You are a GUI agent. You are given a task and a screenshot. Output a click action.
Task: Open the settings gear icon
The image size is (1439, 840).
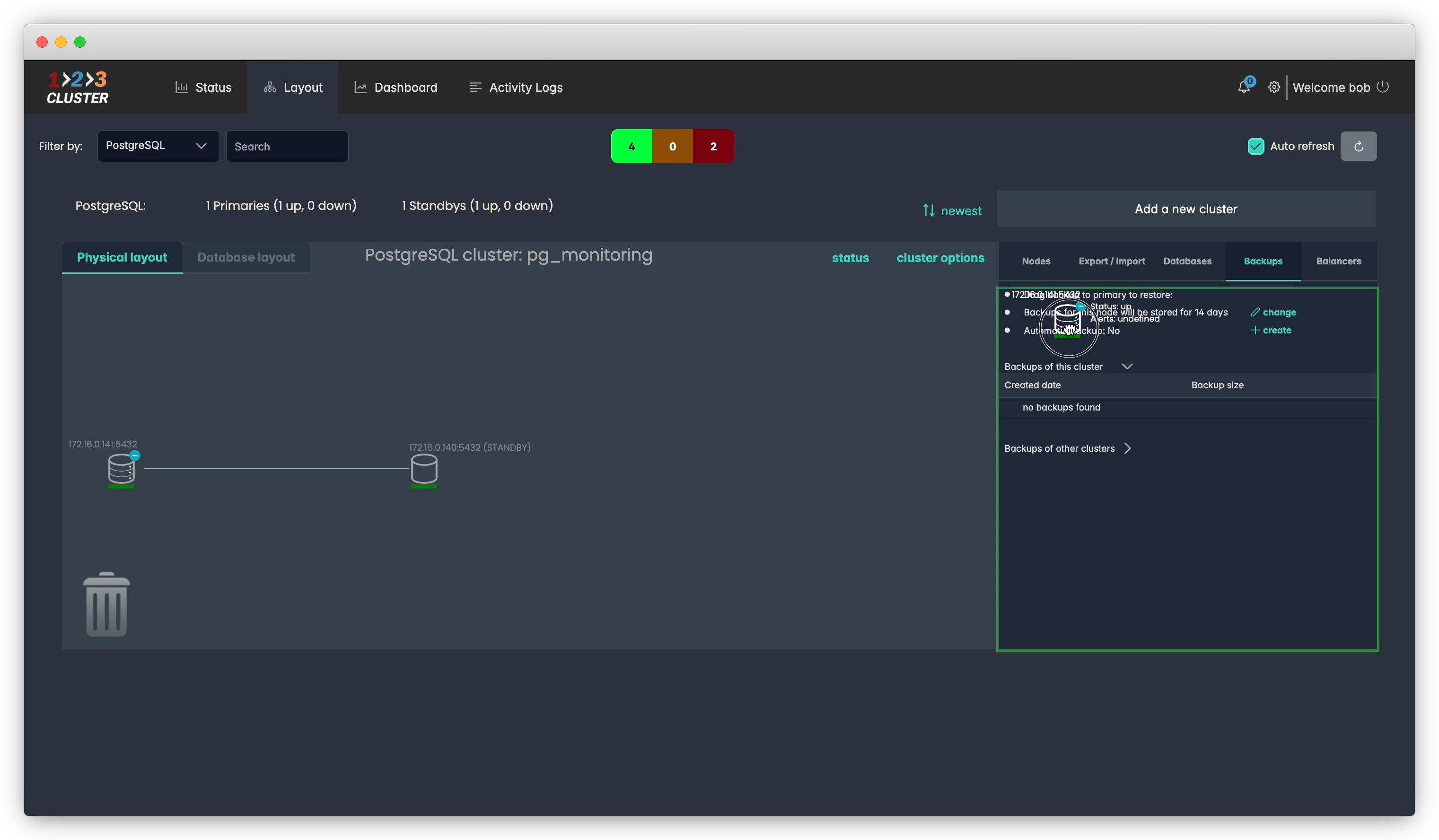tap(1273, 87)
